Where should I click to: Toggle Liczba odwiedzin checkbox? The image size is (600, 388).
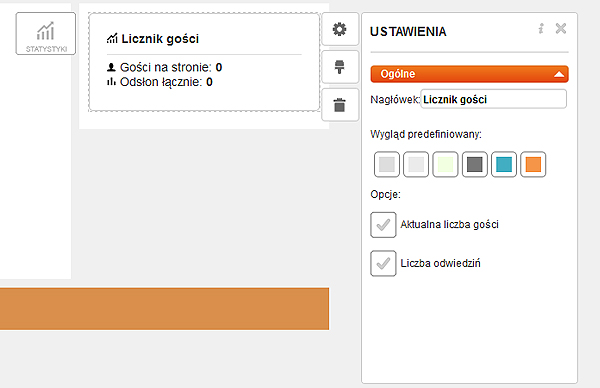[x=383, y=263]
